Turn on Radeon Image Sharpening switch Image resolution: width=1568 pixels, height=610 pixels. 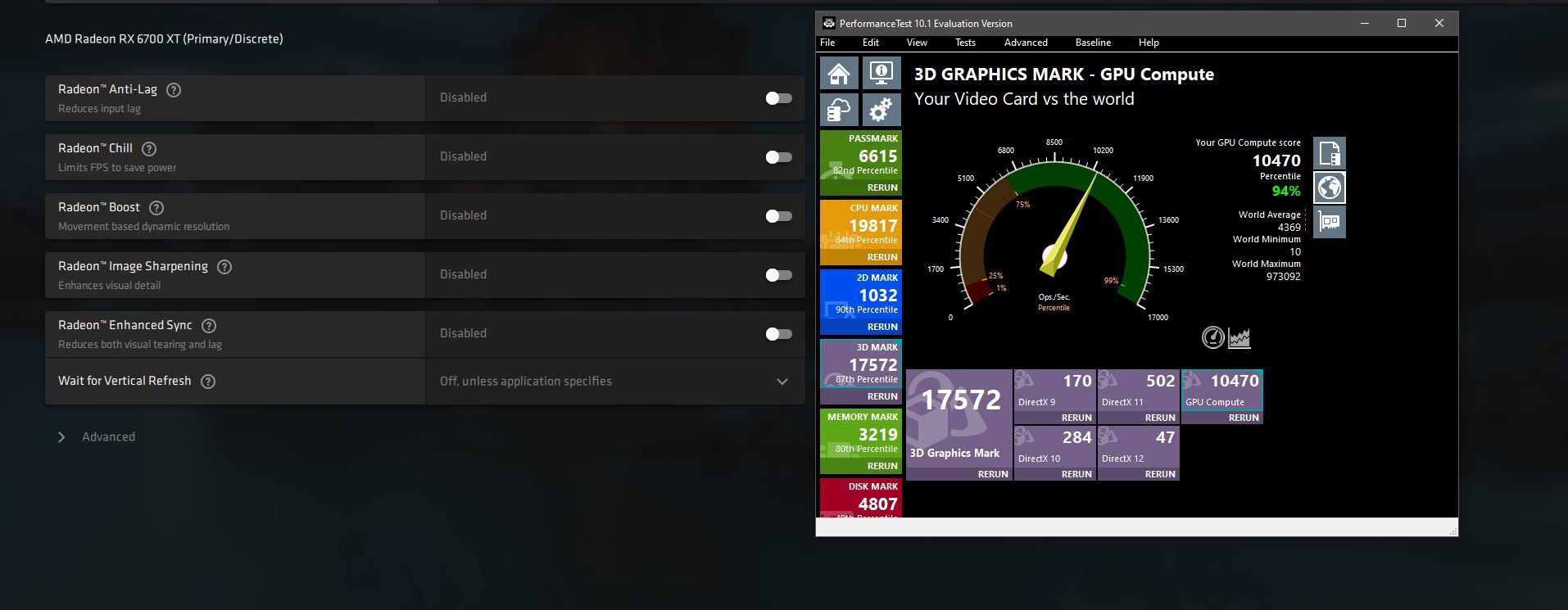click(778, 275)
